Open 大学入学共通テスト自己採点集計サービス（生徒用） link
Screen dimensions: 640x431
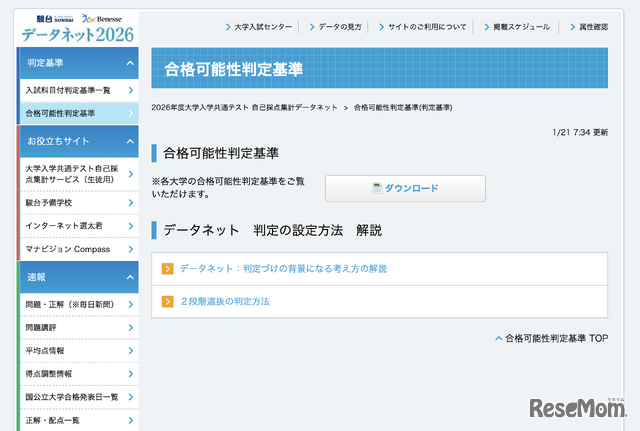tap(79, 174)
